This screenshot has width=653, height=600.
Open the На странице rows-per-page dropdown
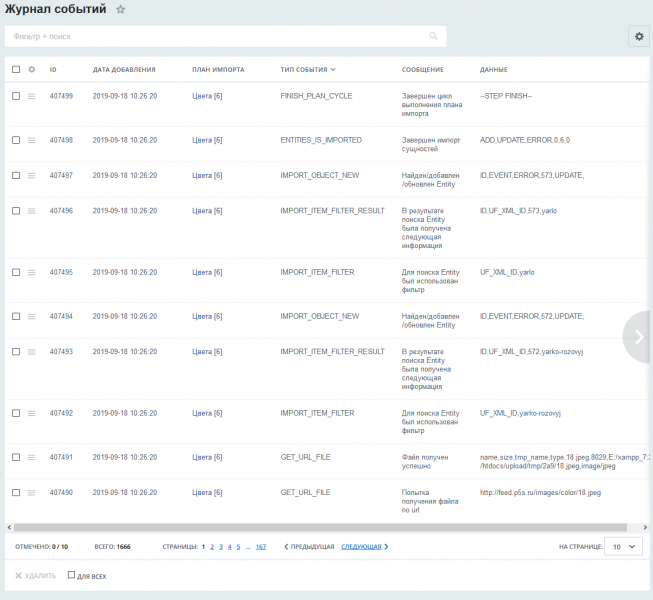pyautogui.click(x=624, y=547)
